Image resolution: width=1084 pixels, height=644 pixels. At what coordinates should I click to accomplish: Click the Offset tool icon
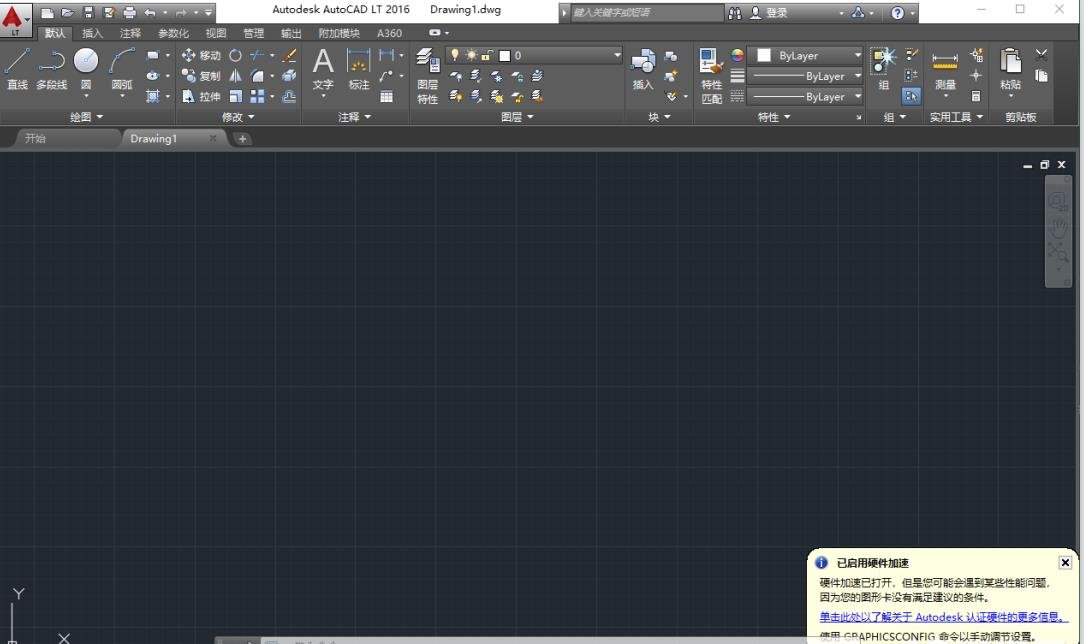click(x=289, y=97)
